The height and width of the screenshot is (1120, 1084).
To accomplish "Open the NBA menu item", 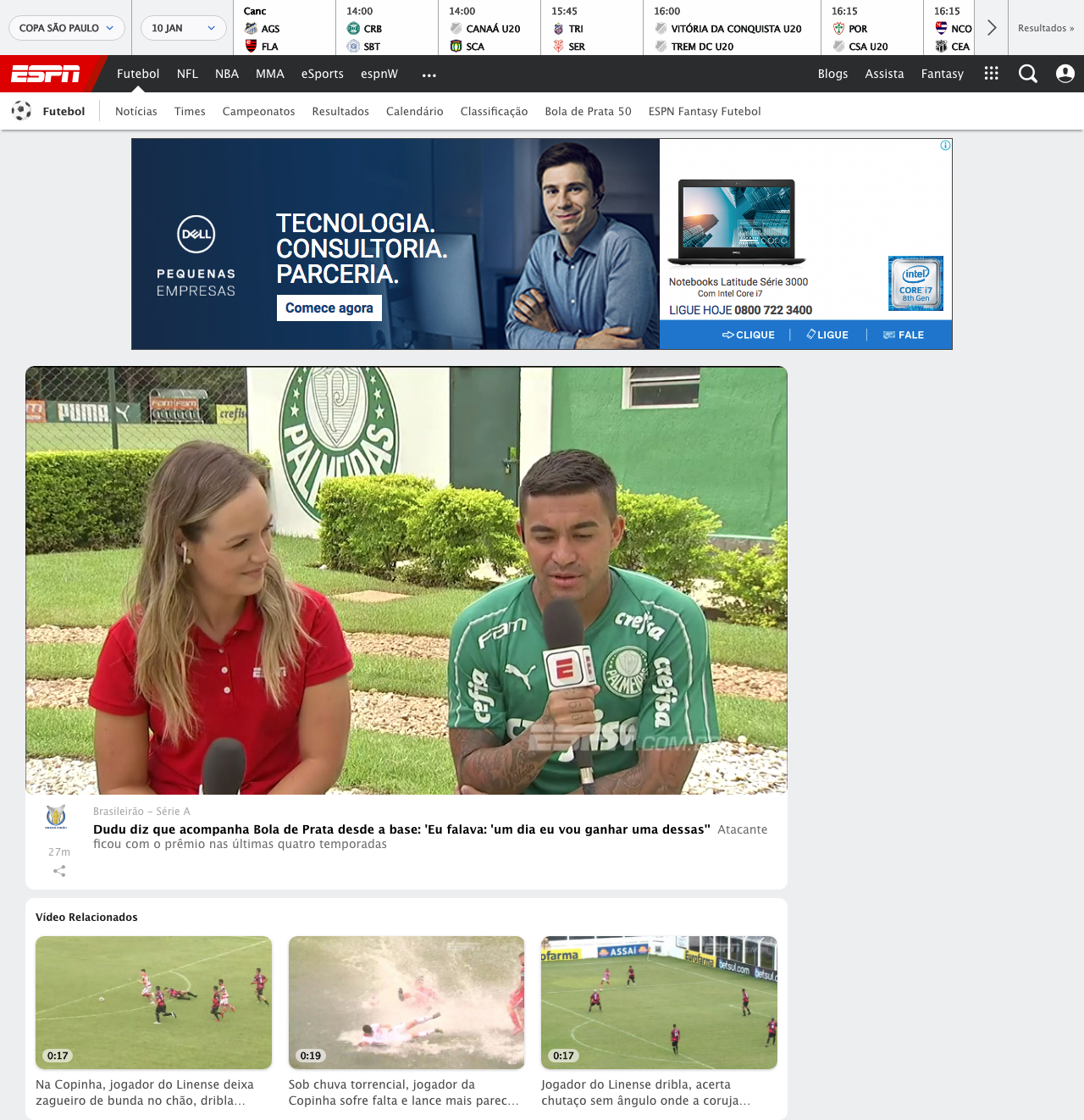I will tap(227, 74).
